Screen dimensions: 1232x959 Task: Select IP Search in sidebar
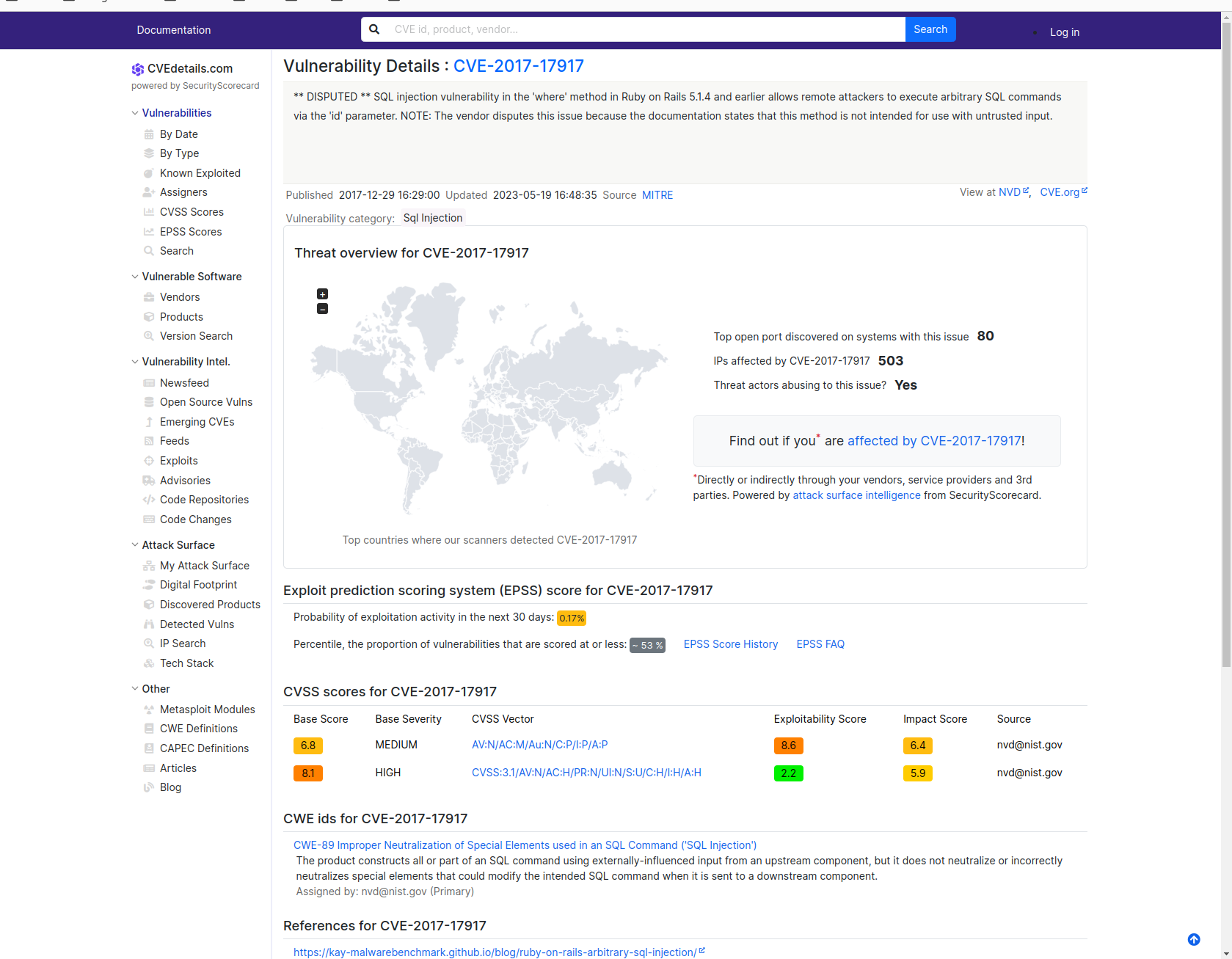tap(183, 643)
